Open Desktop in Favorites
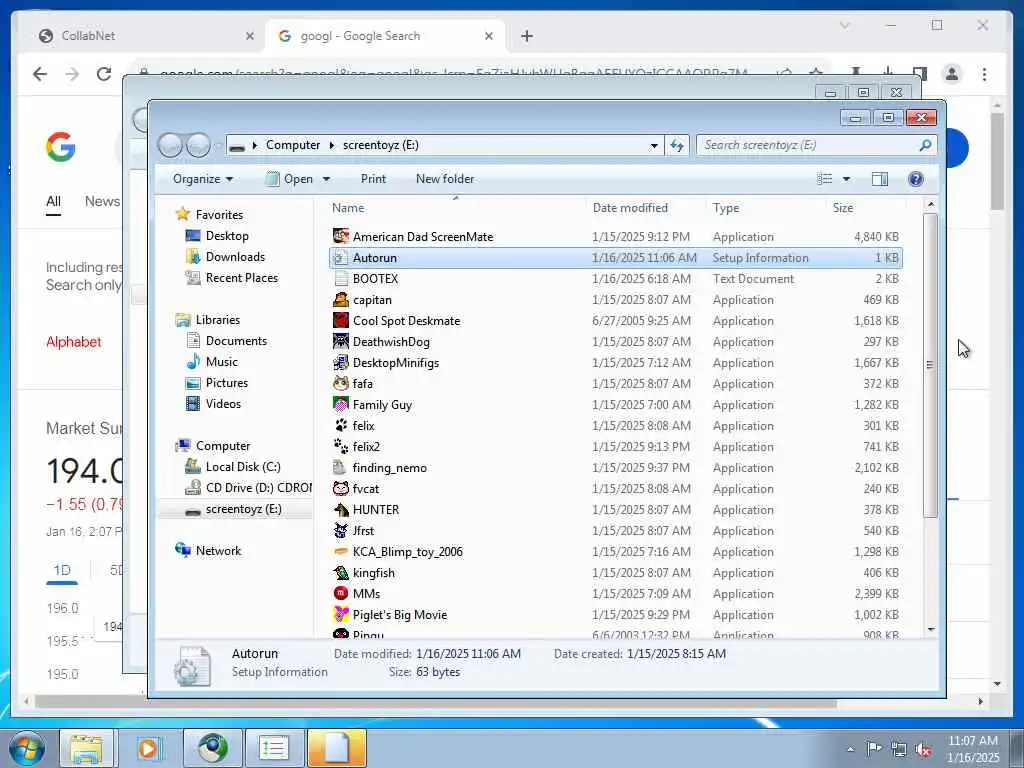This screenshot has width=1024, height=768. (227, 236)
